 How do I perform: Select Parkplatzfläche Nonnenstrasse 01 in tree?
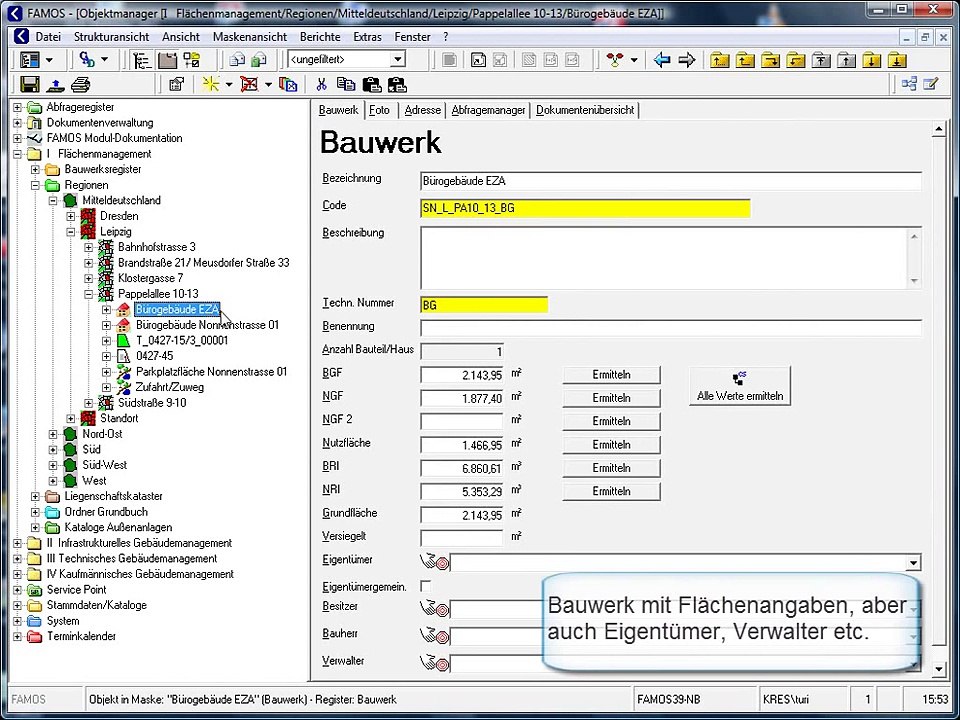point(211,372)
